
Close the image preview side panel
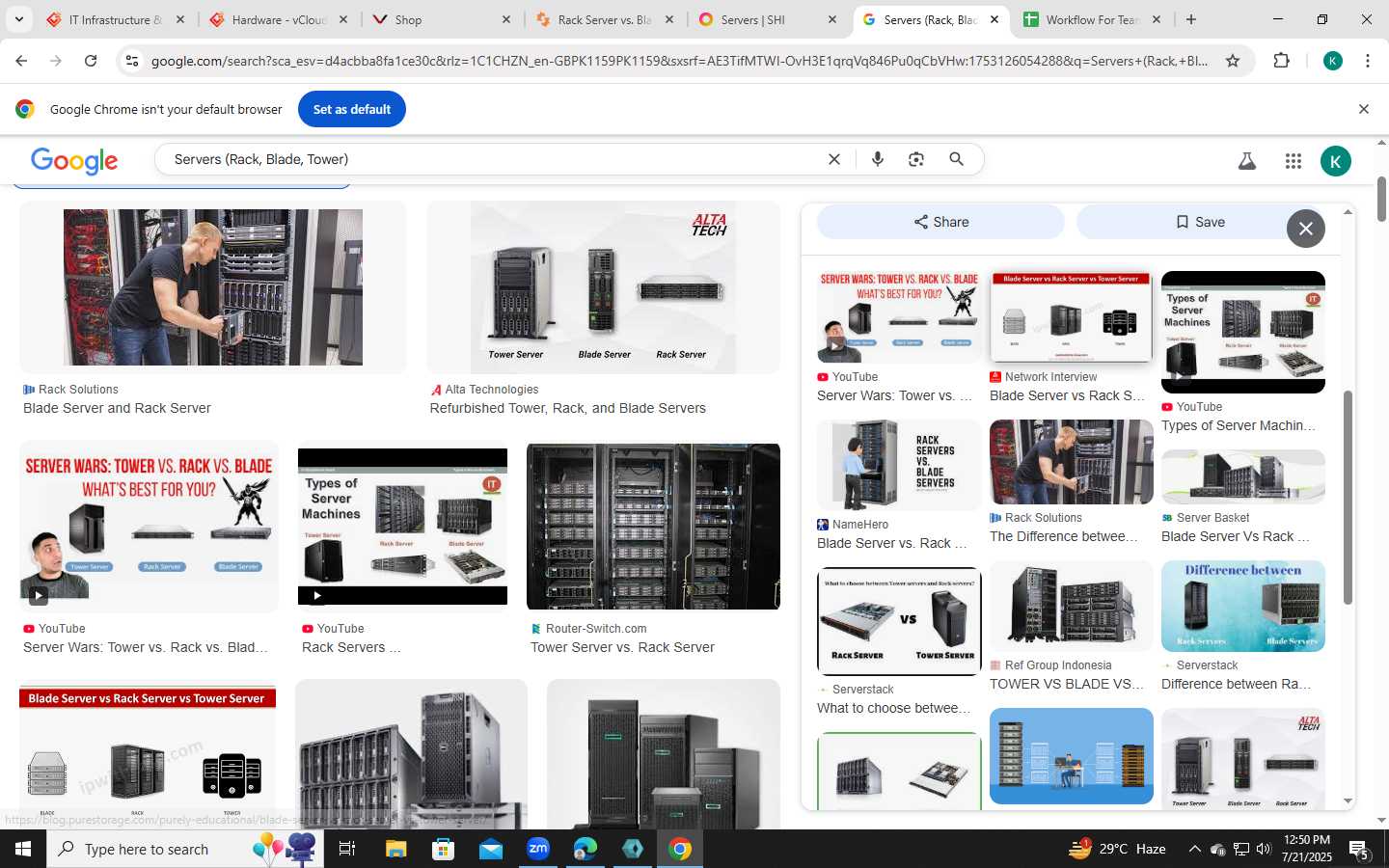click(x=1306, y=229)
